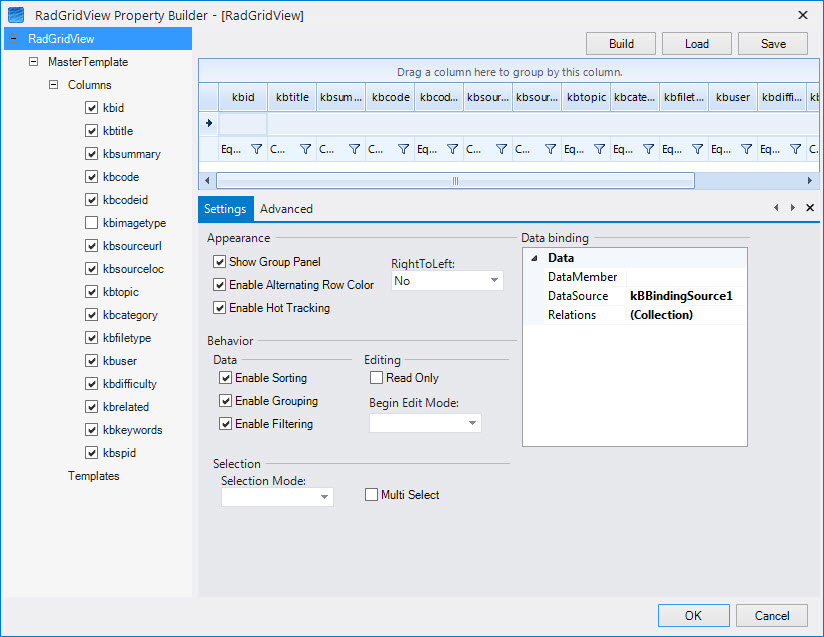Image resolution: width=824 pixels, height=637 pixels.
Task: Disable Enable Alternating Row Color
Action: point(220,285)
